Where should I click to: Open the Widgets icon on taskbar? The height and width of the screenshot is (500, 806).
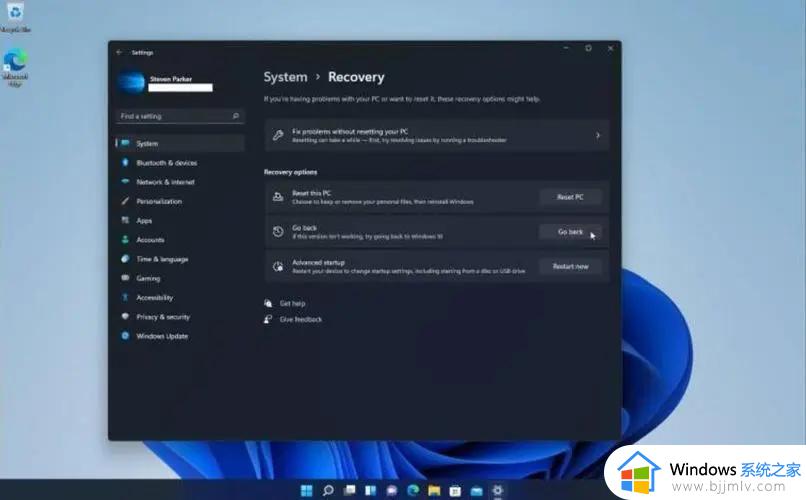pos(371,490)
